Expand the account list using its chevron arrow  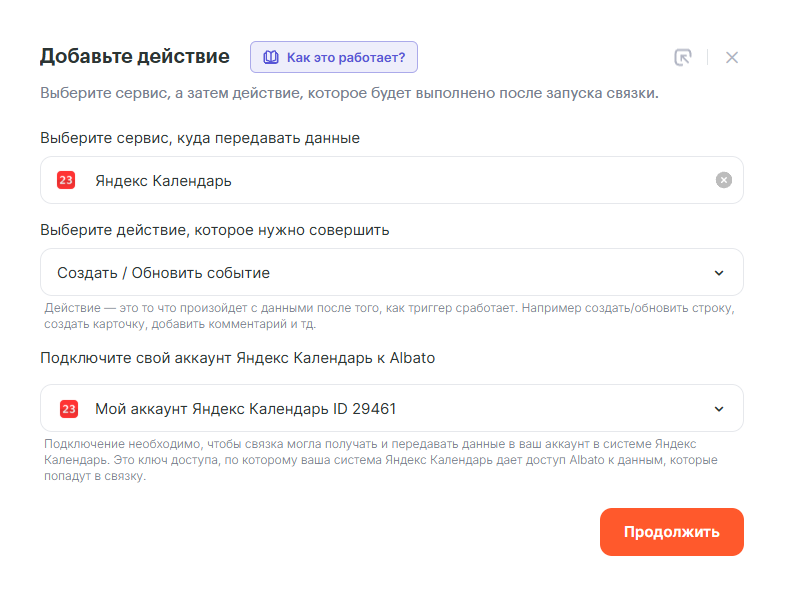click(718, 408)
